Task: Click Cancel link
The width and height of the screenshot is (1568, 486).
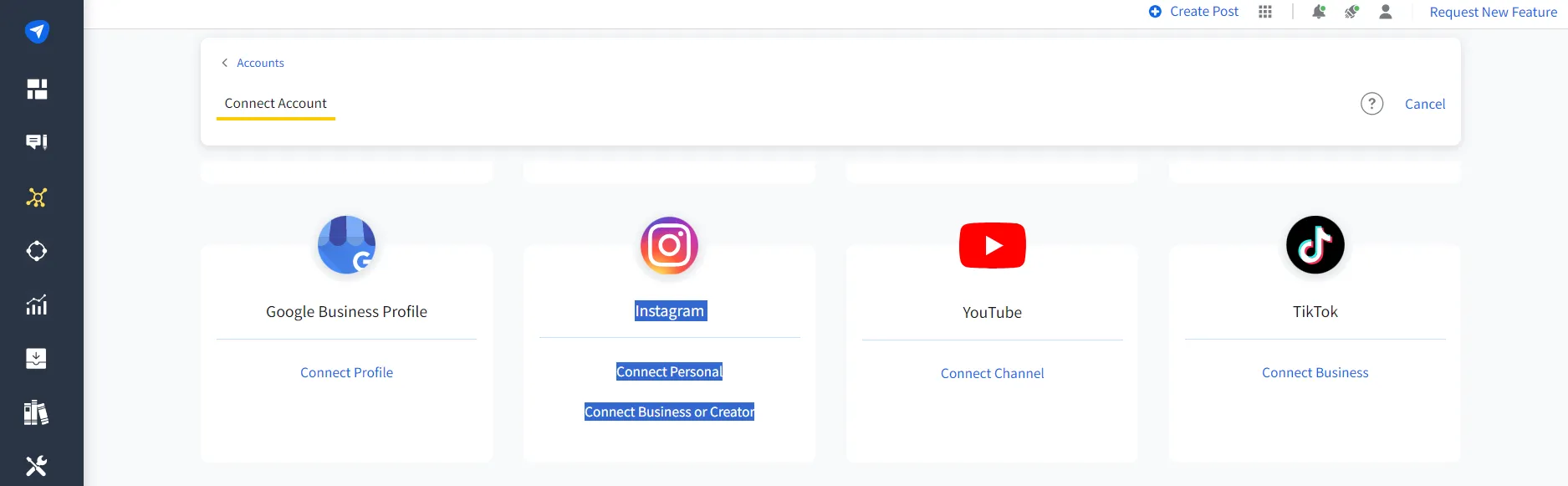Action: [1425, 104]
